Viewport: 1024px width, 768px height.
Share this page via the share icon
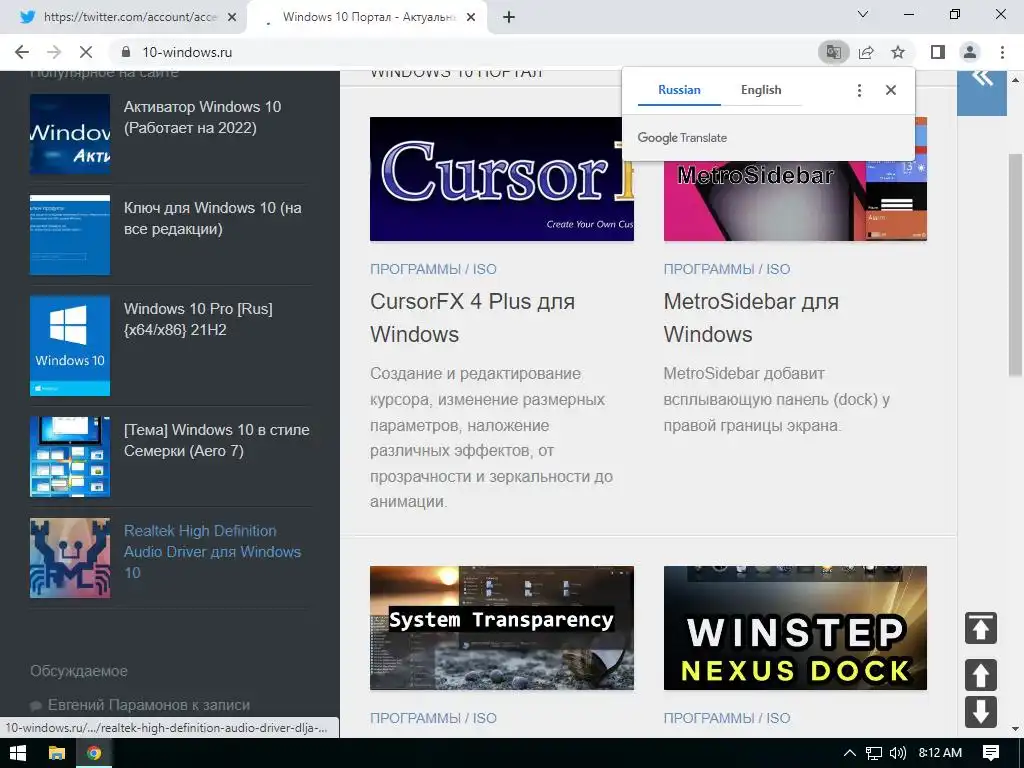click(866, 52)
